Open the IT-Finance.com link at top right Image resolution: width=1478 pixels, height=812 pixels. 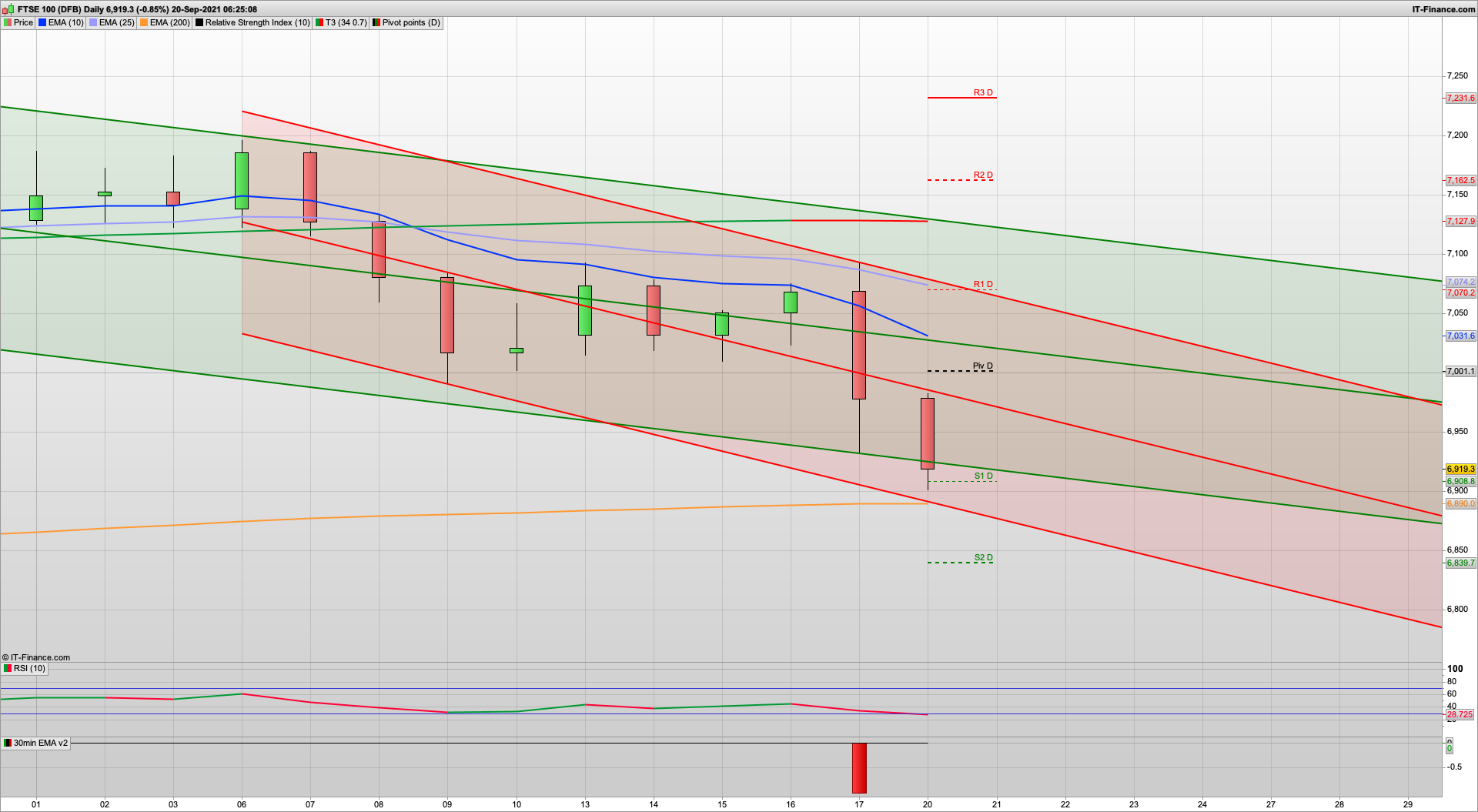1443,9
